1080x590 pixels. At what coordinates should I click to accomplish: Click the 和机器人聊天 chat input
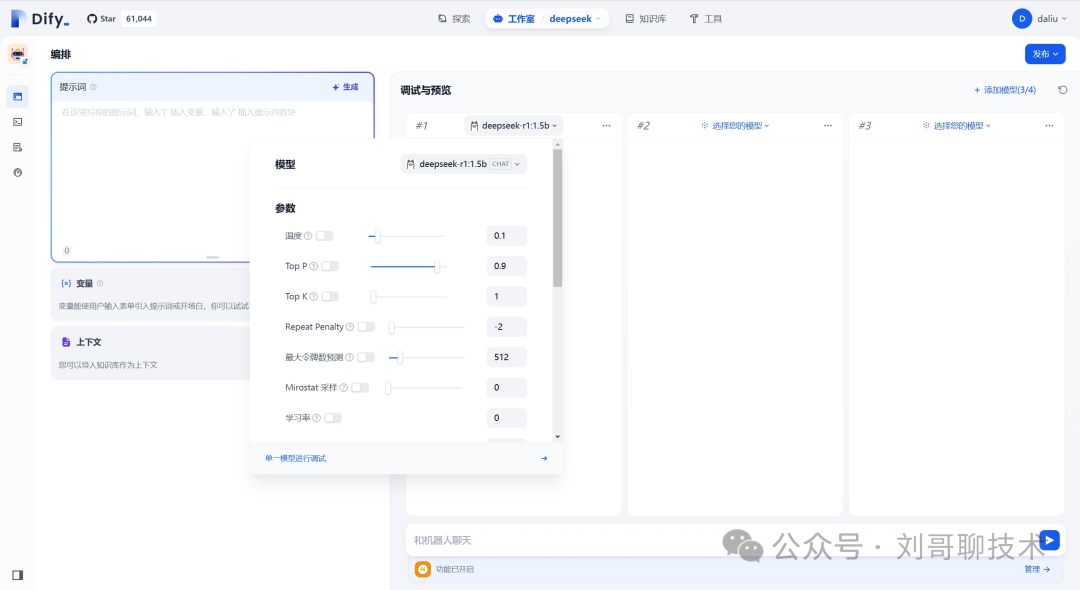point(720,540)
